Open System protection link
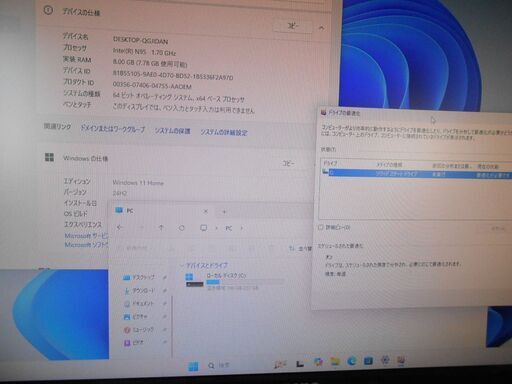The image size is (512, 384). click(172, 131)
